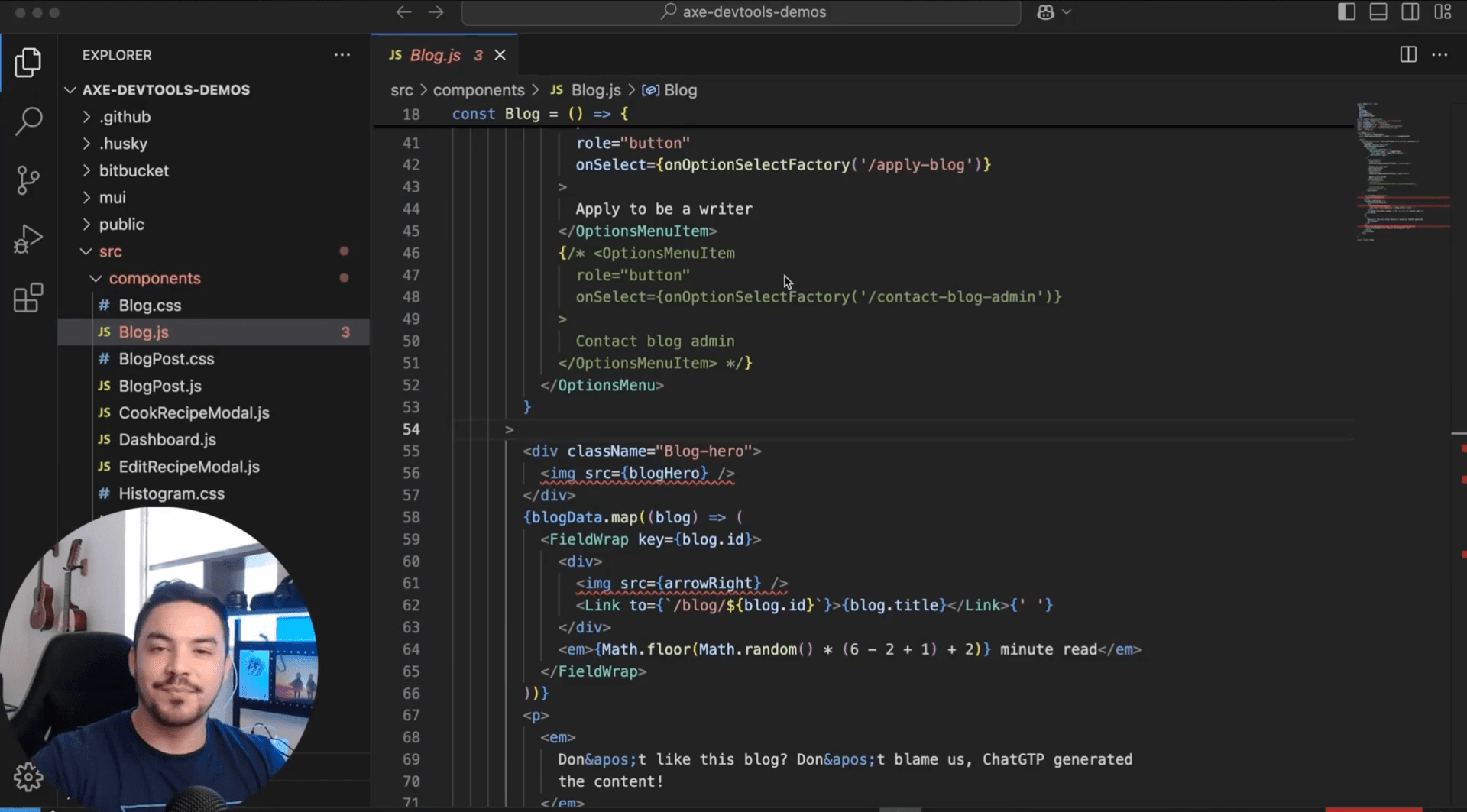Screen dimensions: 1467x812
Task: Collapse the src folder
Action: click(x=111, y=251)
